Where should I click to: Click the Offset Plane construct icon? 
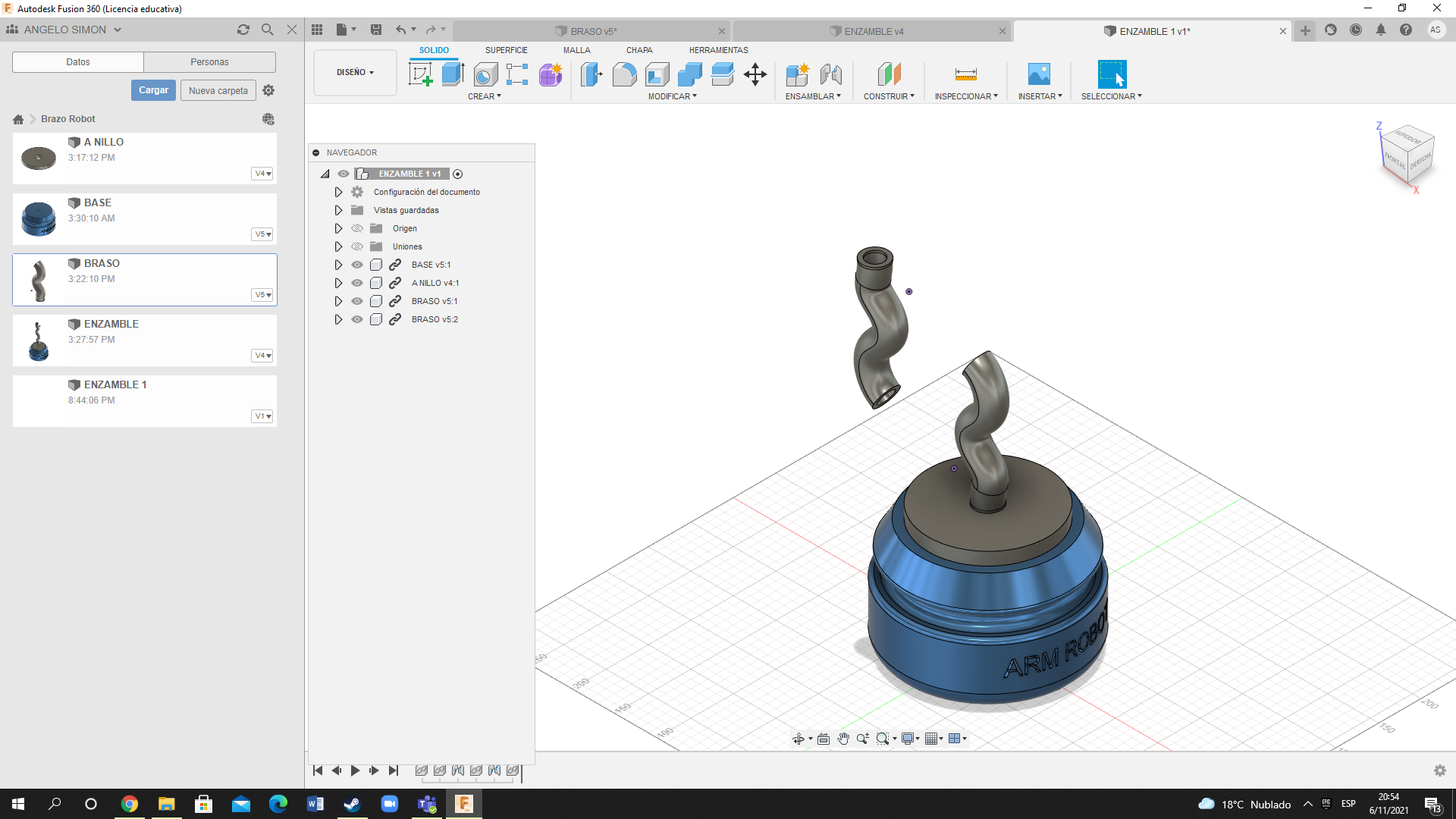coord(889,74)
